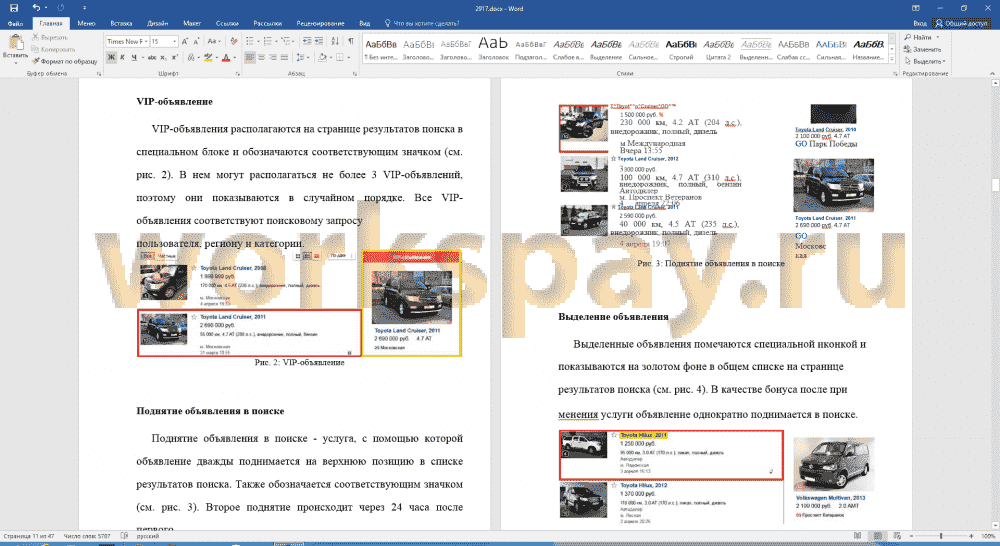Center the paragraph text
1000x546 pixels.
[261, 57]
